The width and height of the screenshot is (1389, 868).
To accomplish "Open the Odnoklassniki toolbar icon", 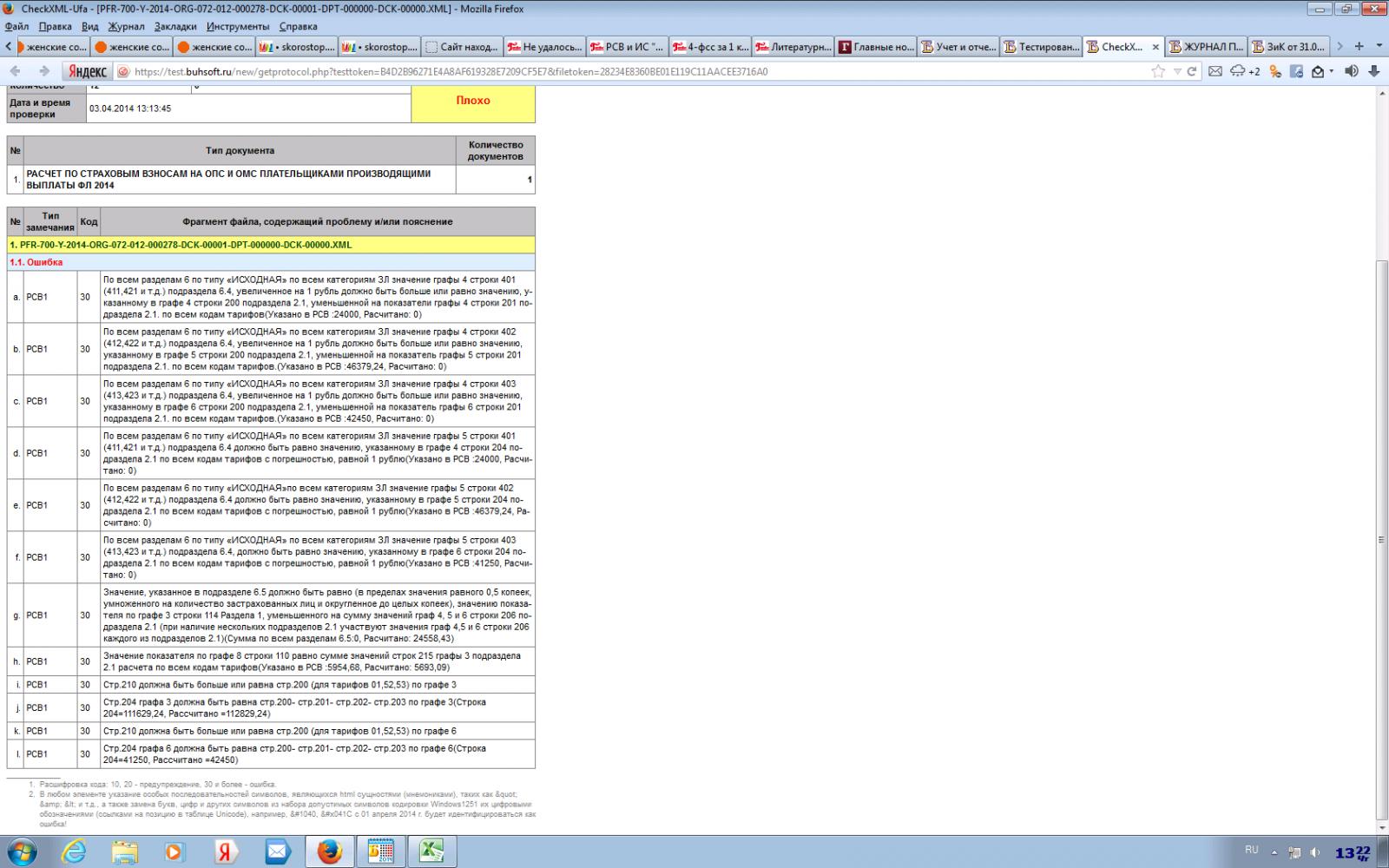I will [x=1274, y=71].
